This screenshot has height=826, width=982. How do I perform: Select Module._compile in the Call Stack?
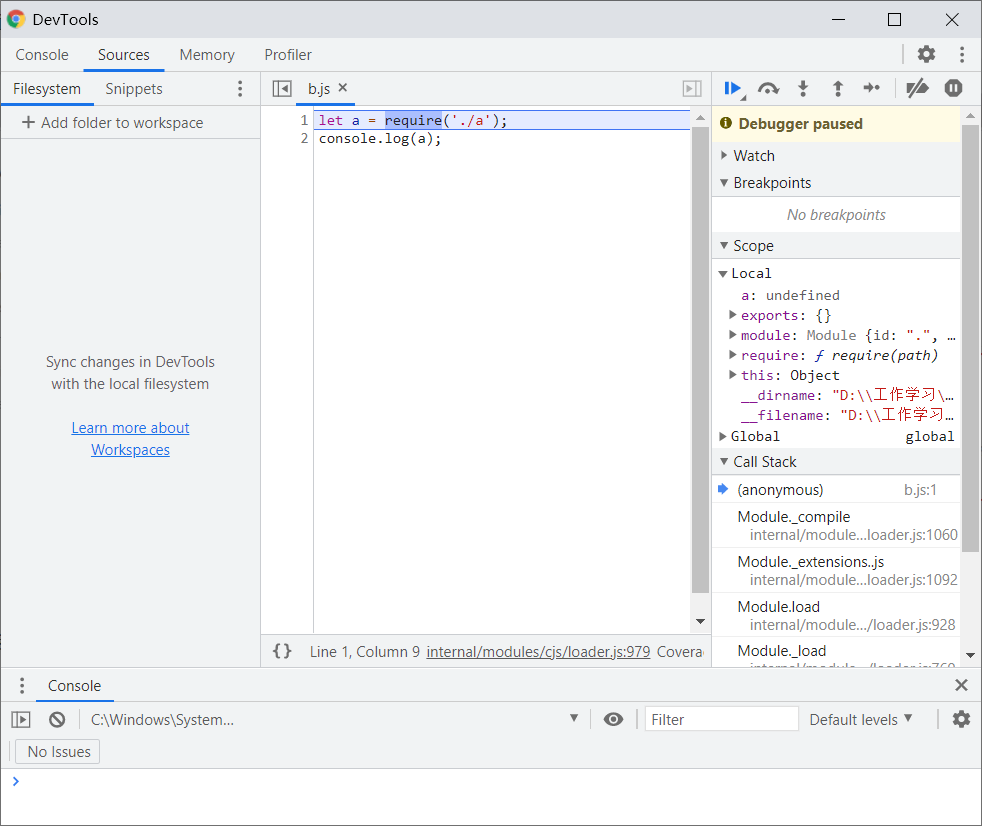(x=794, y=517)
